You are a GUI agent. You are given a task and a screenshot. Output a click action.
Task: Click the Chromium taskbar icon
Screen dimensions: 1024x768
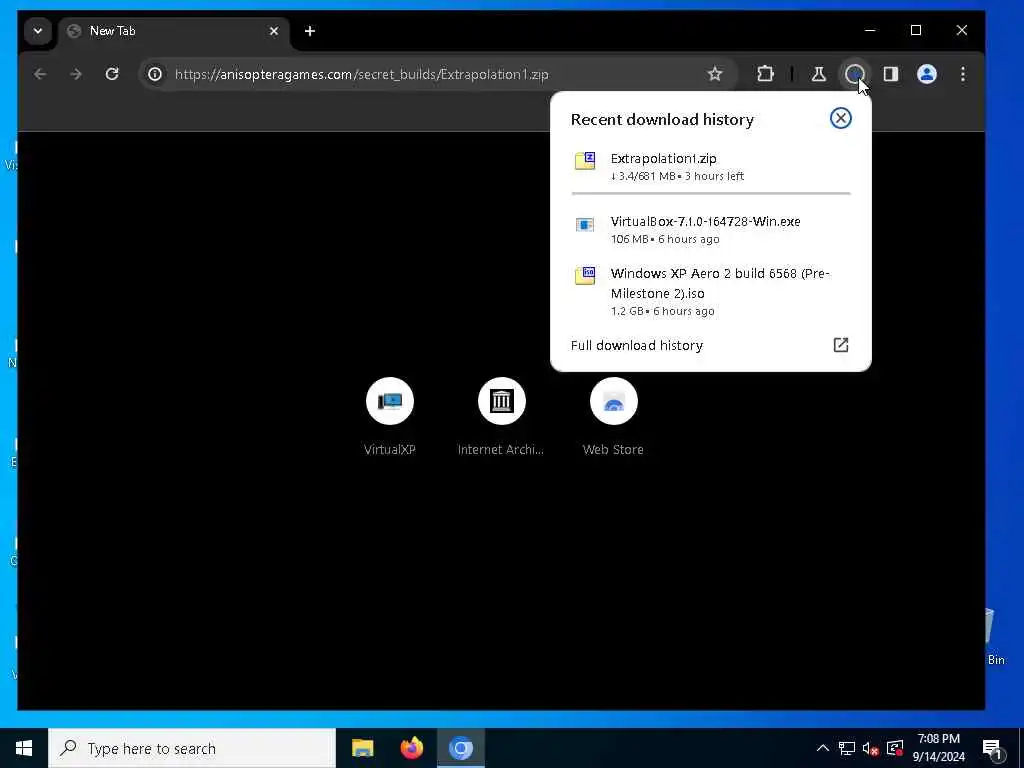coord(460,748)
